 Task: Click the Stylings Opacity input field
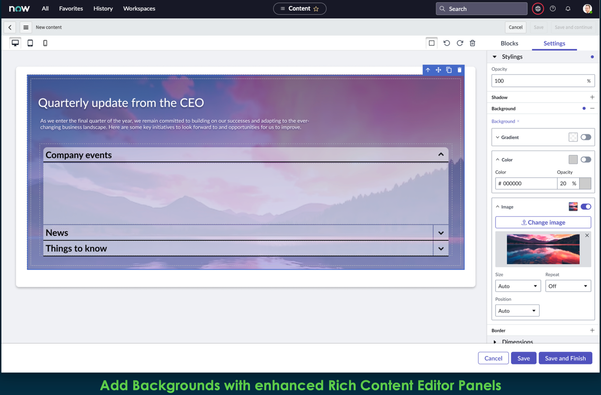pos(543,81)
